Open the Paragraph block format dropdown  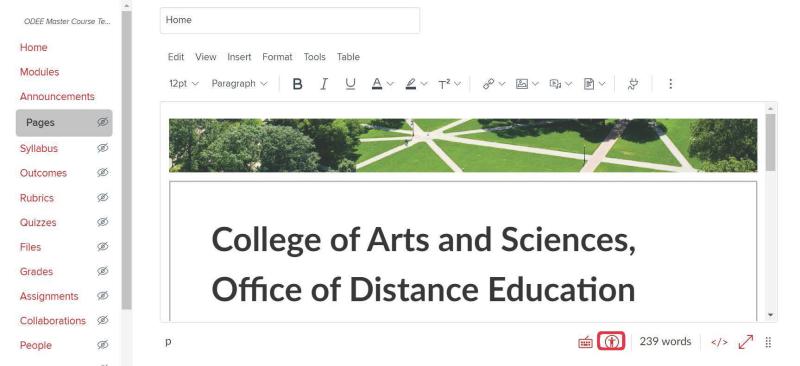pyautogui.click(x=239, y=84)
